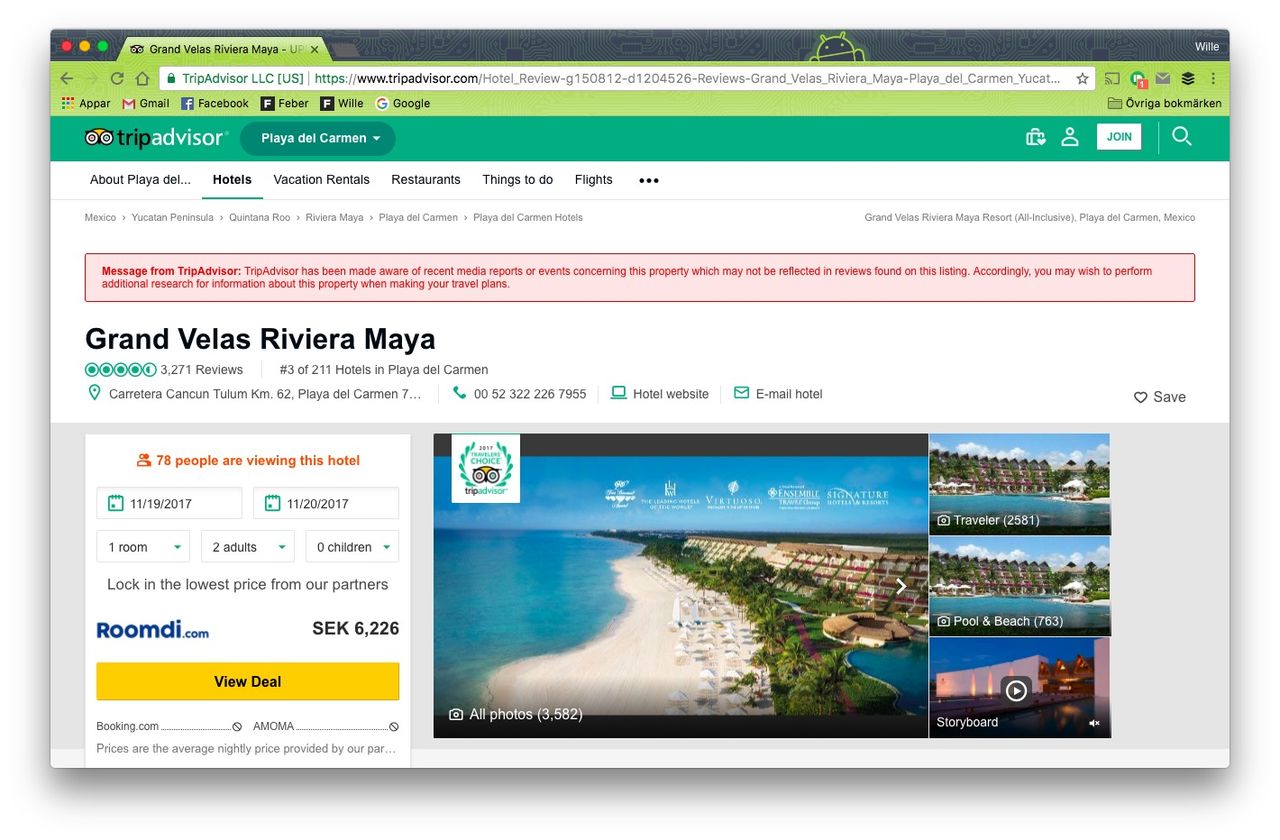Go to the Restaurants tab
Screen dimensions: 1280x840
426,180
